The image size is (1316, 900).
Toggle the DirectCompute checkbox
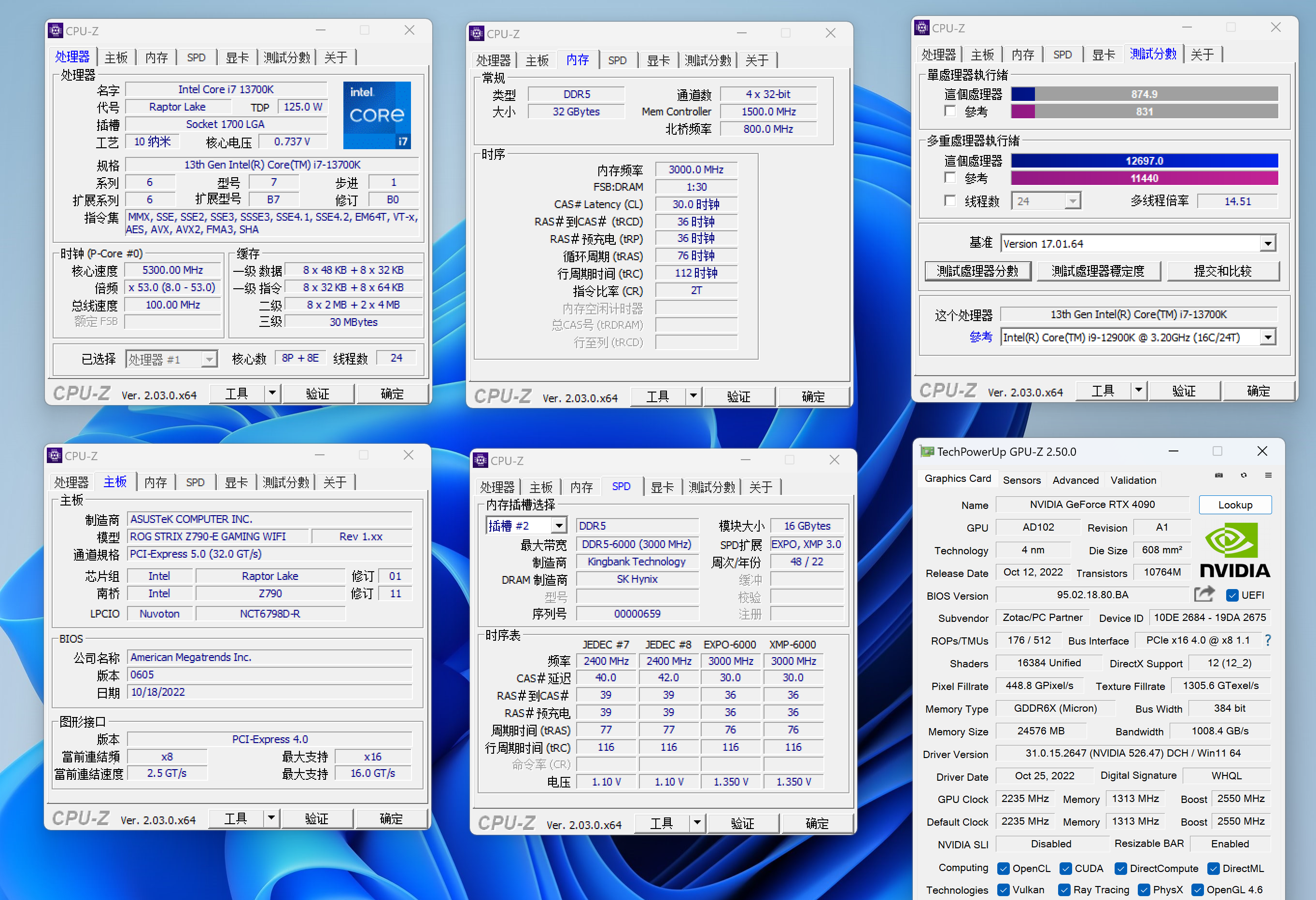(1120, 868)
